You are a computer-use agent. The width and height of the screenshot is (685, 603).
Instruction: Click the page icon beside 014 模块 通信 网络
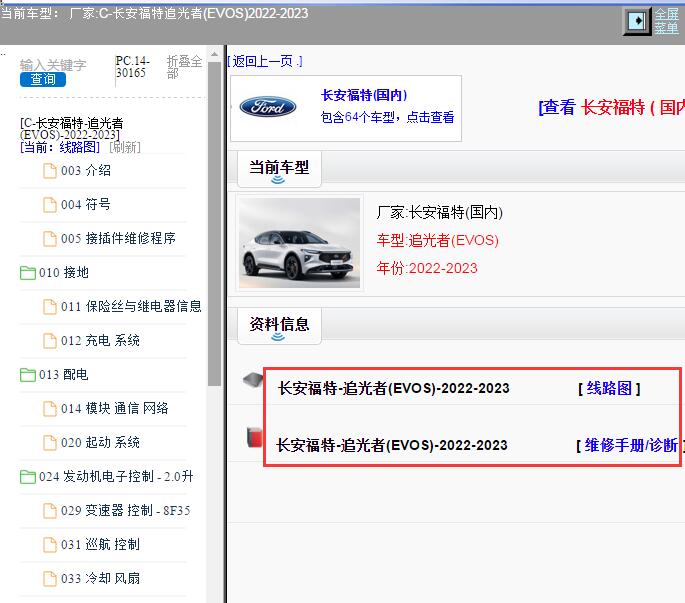click(50, 409)
